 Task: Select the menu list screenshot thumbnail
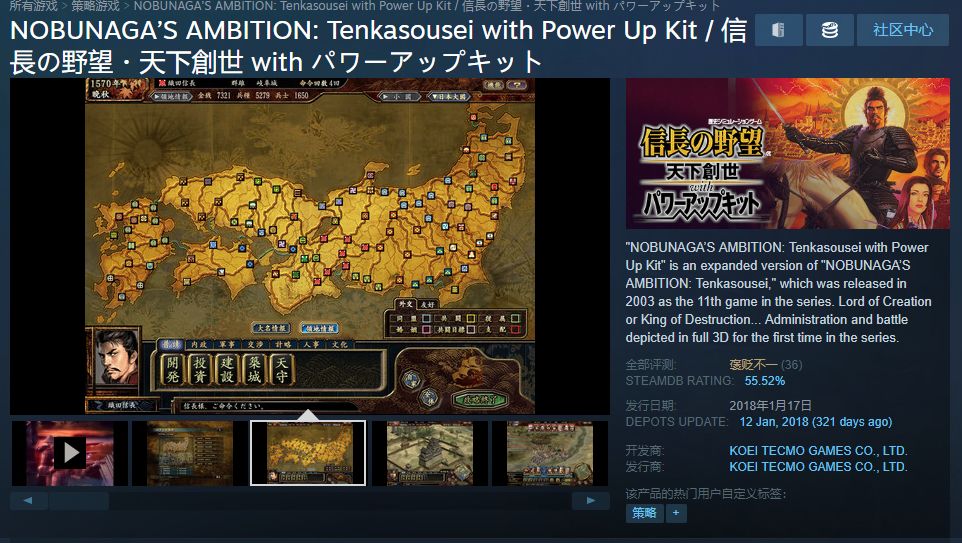(x=190, y=453)
